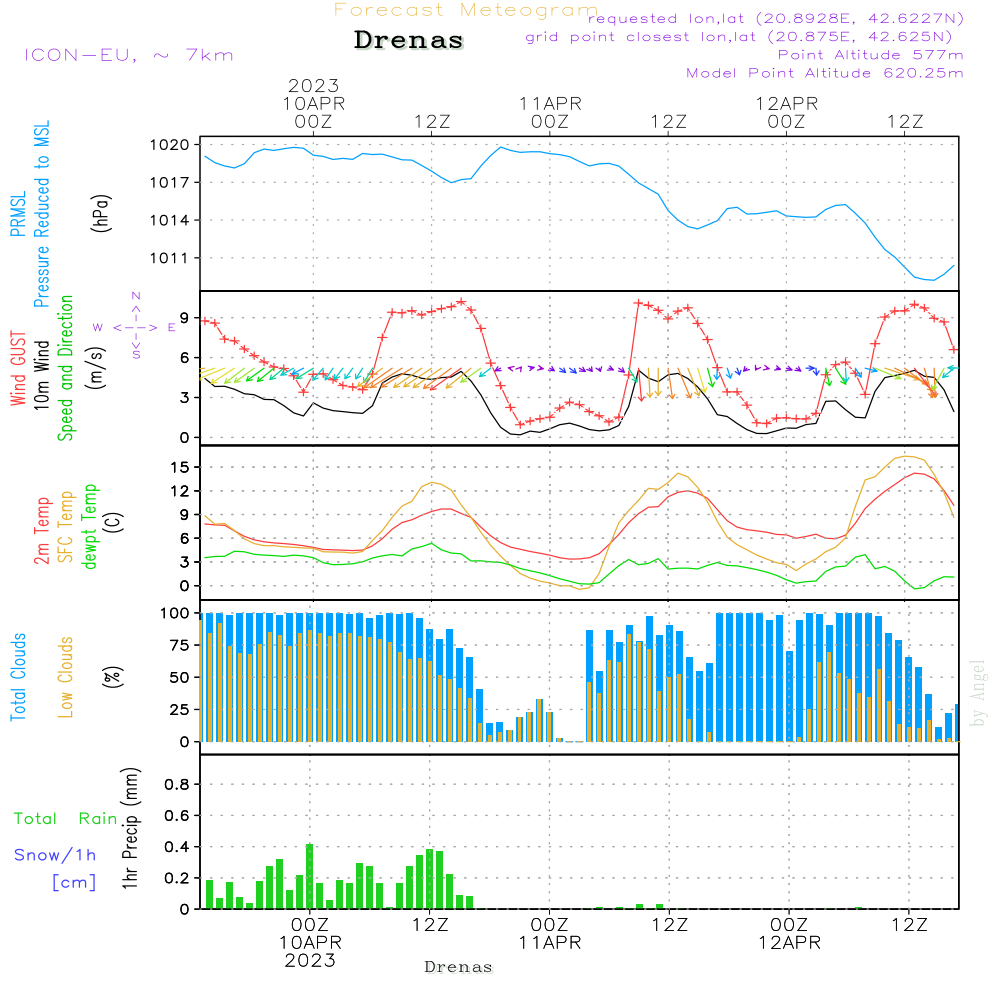The image size is (1000, 1000).
Task: Click the 12 value on the temperature axis
Action: click(180, 491)
